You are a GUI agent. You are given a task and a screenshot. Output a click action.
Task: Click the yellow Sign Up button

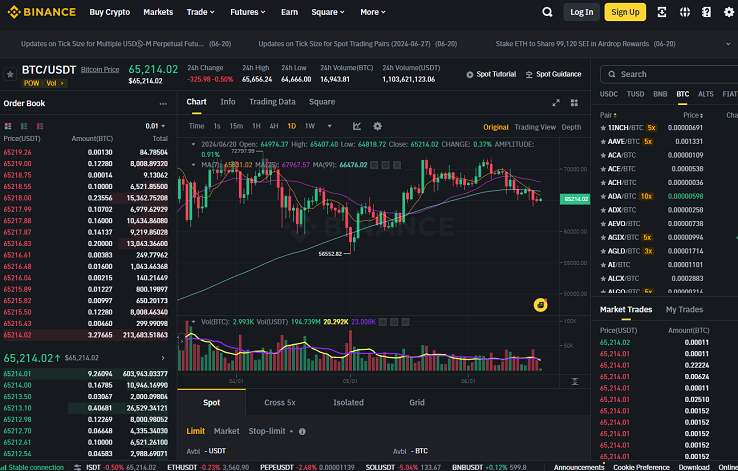tap(625, 12)
